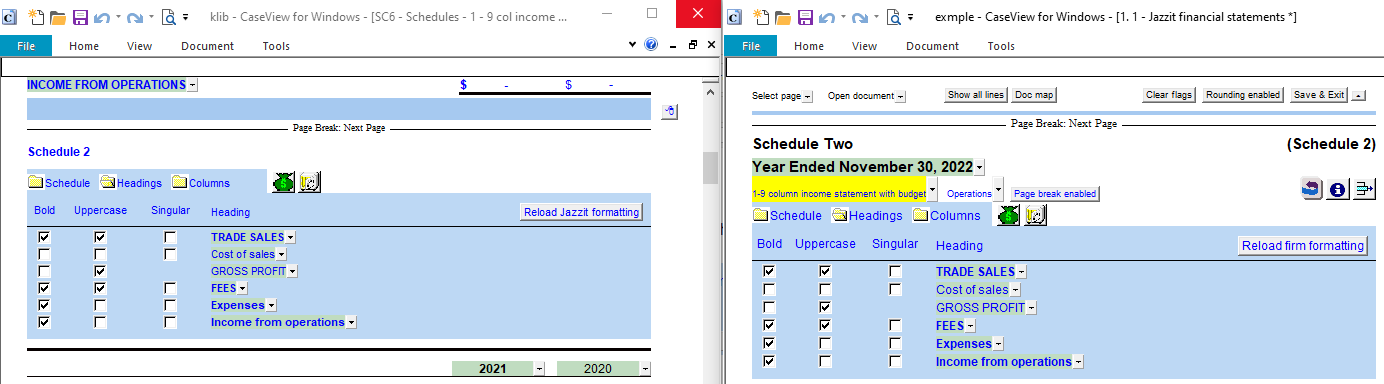Viewport: 1384px width, 384px height.
Task: Click the klib window vertical scrollbar thumb
Action: pyautogui.click(x=710, y=169)
